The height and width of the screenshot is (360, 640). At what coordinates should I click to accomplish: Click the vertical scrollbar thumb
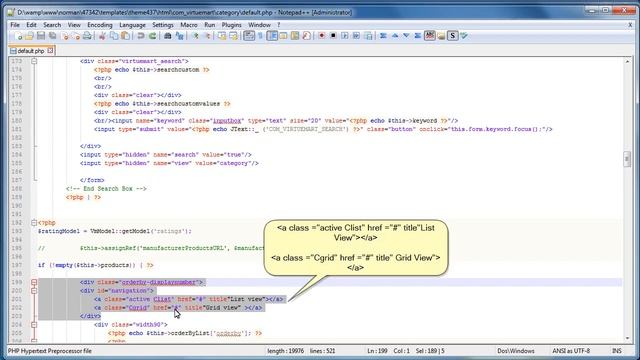pos(627,159)
